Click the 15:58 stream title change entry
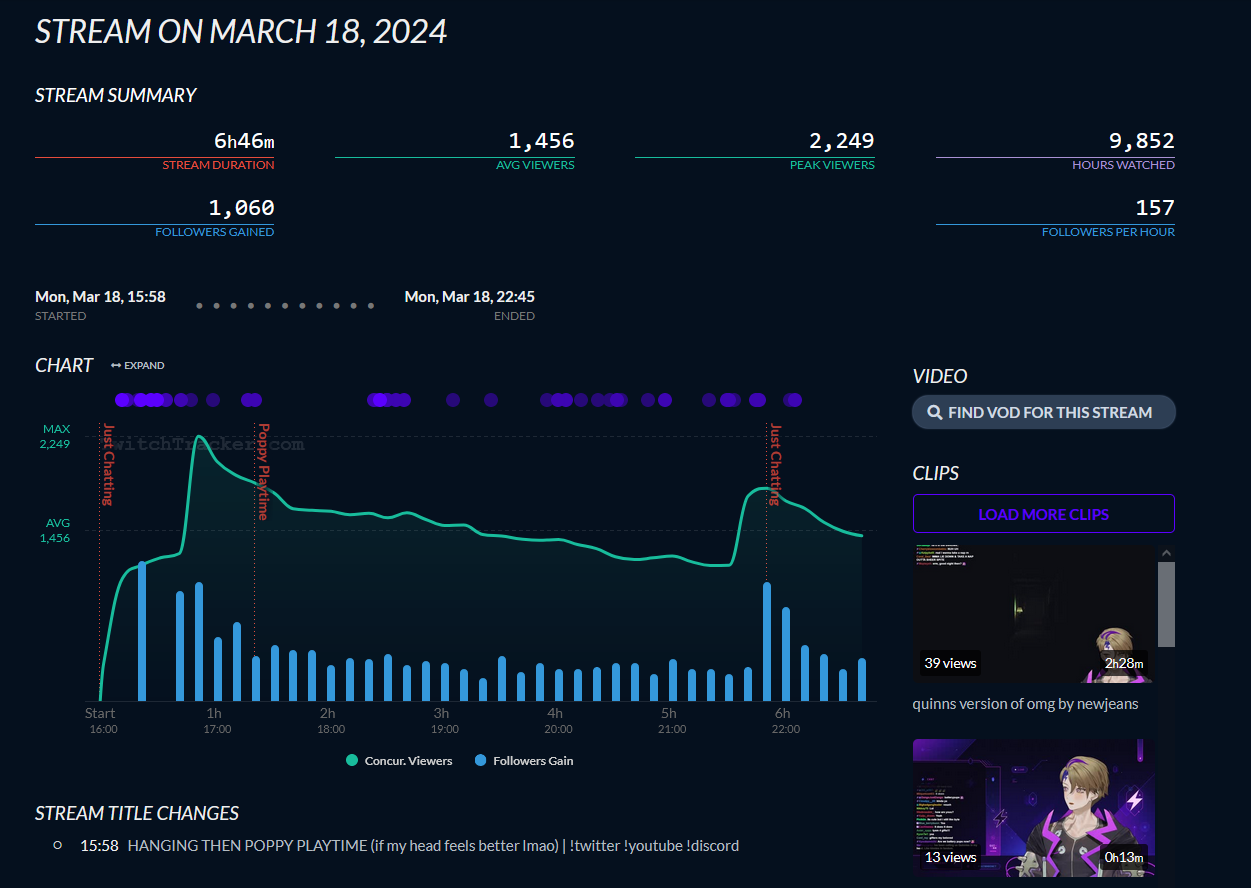Image resolution: width=1251 pixels, height=888 pixels. [99, 845]
